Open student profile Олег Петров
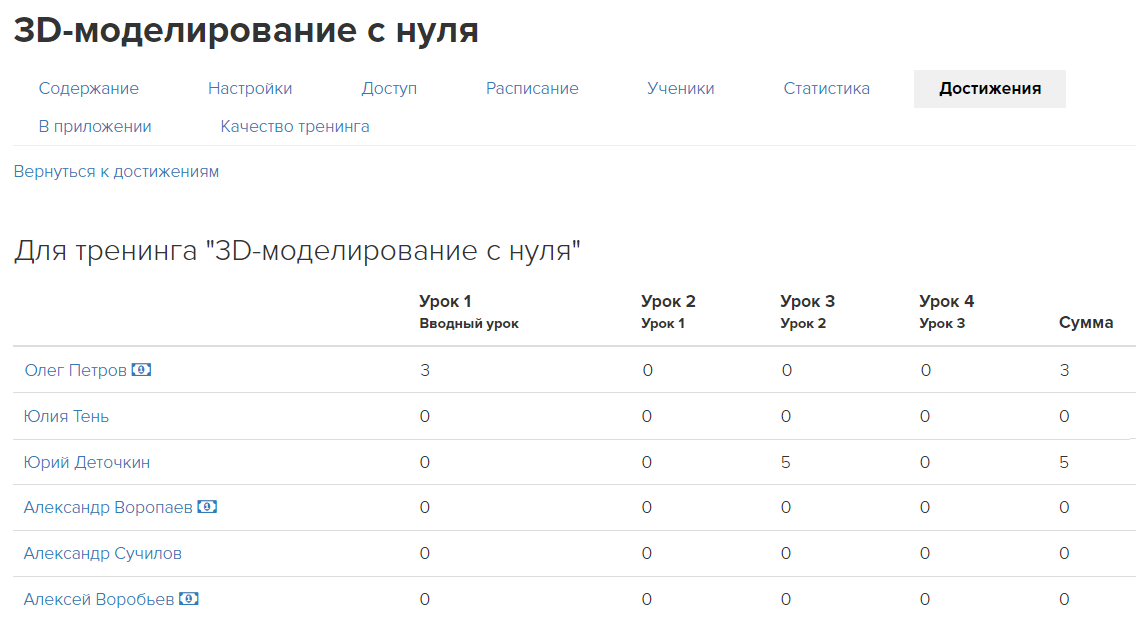Image resolution: width=1136 pixels, height=622 pixels. point(75,370)
